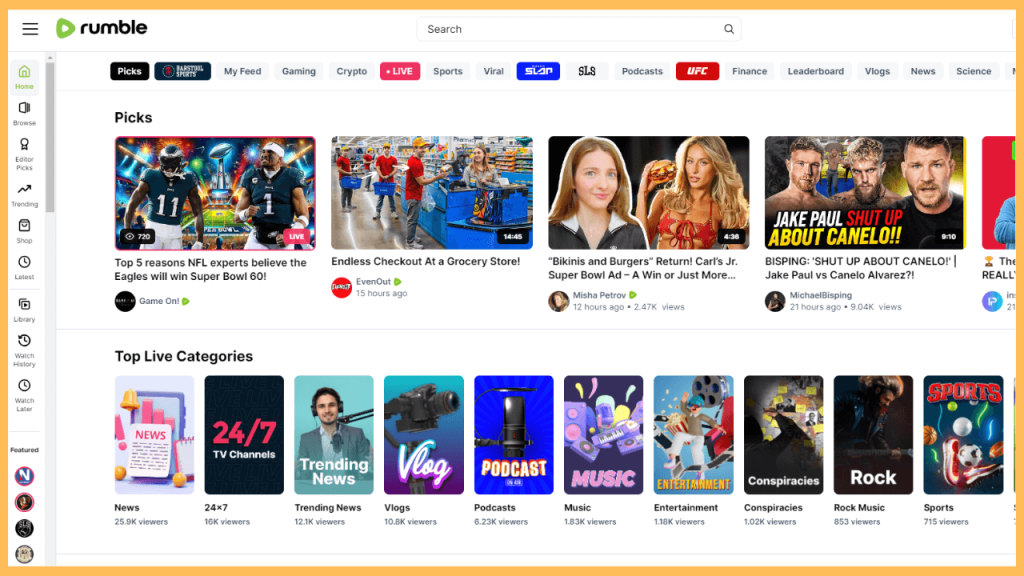The width and height of the screenshot is (1024, 576).
Task: Switch to the My Feed tab
Action: coord(242,71)
